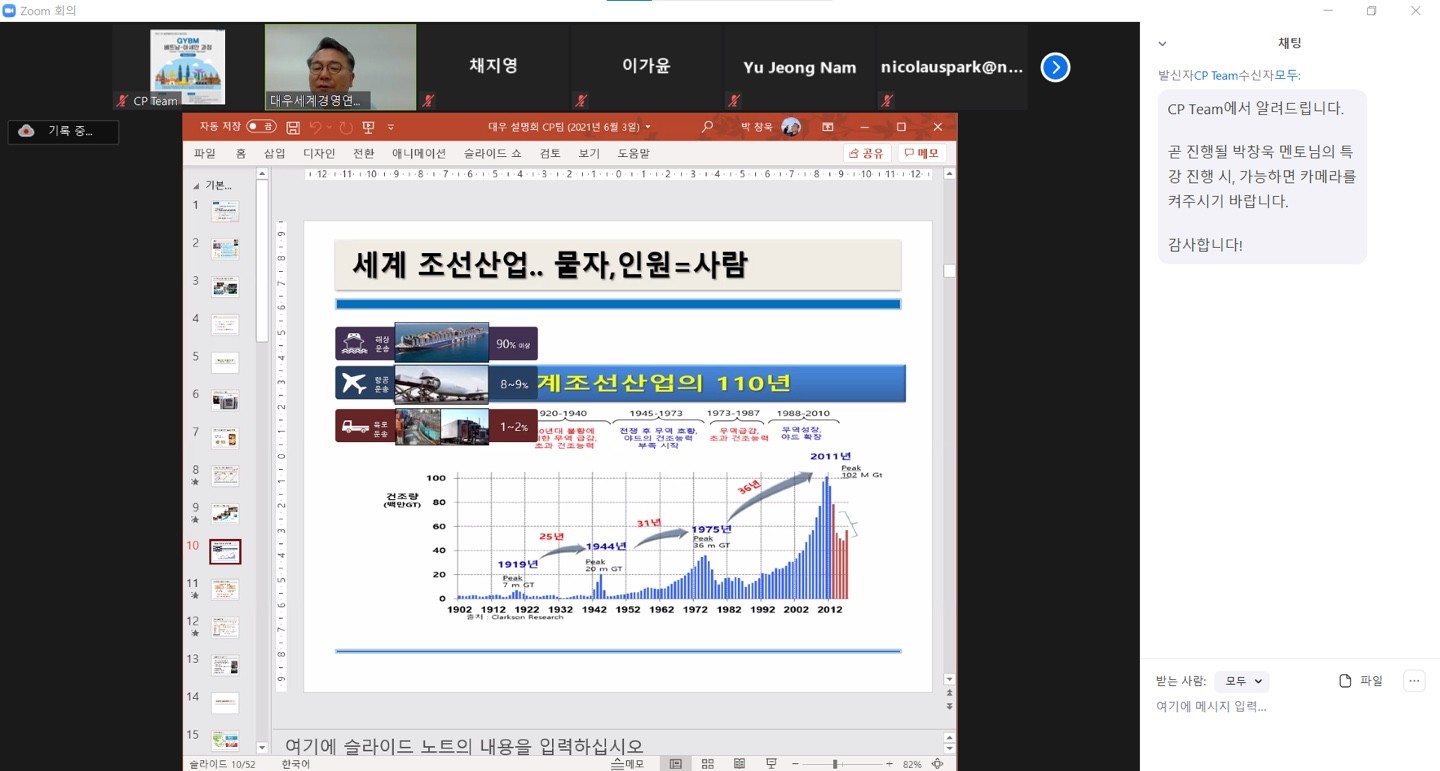This screenshot has height=771, width=1440.
Task: Collapse the 기본... section in slide panel
Action: 197,185
